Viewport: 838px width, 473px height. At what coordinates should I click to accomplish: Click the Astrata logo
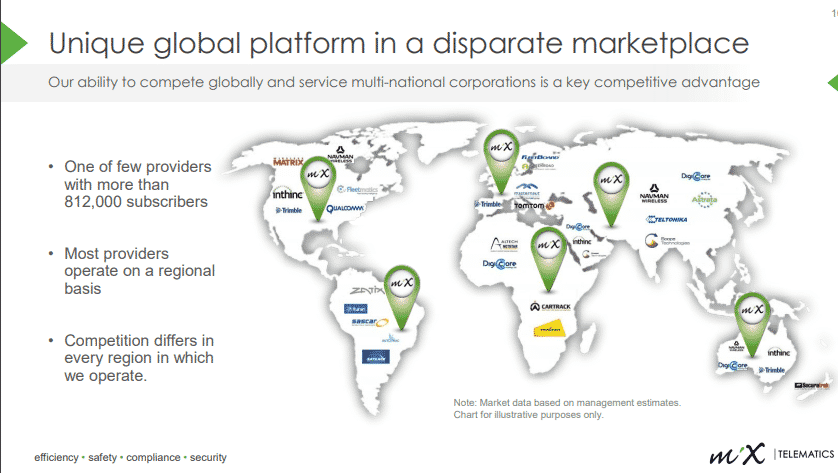coord(704,199)
